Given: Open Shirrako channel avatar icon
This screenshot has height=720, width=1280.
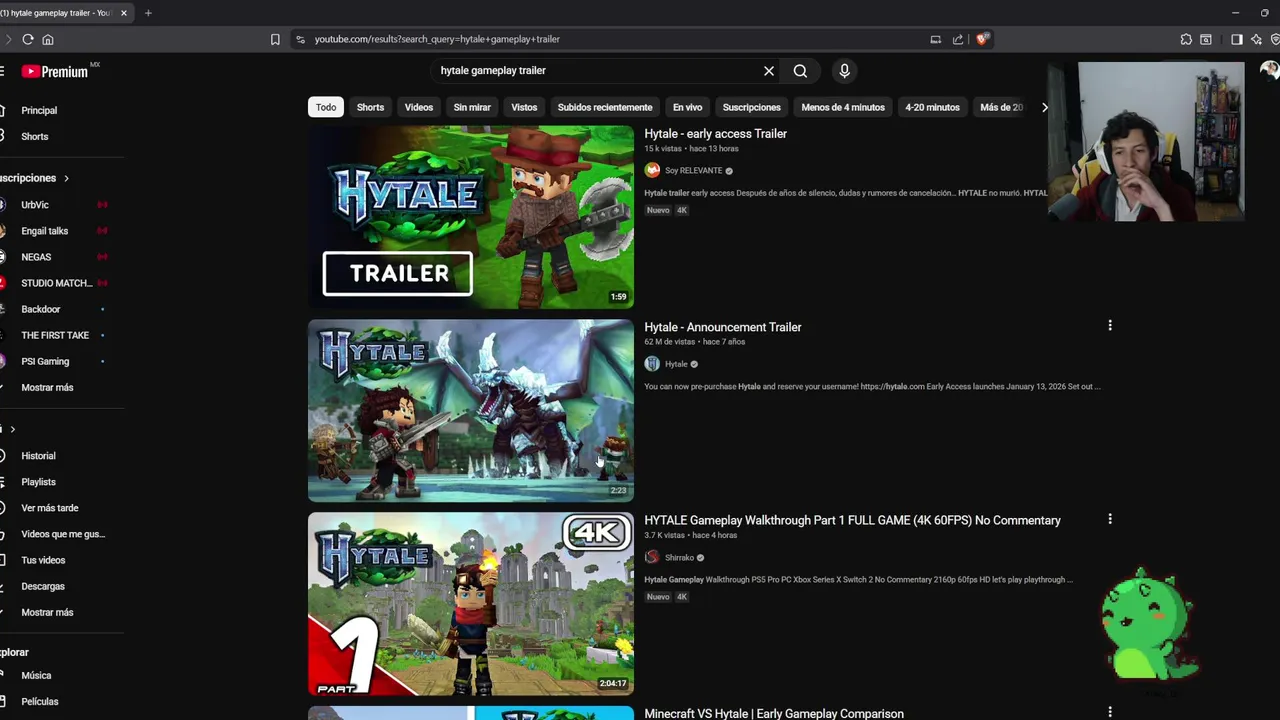Looking at the screenshot, I should pos(652,557).
